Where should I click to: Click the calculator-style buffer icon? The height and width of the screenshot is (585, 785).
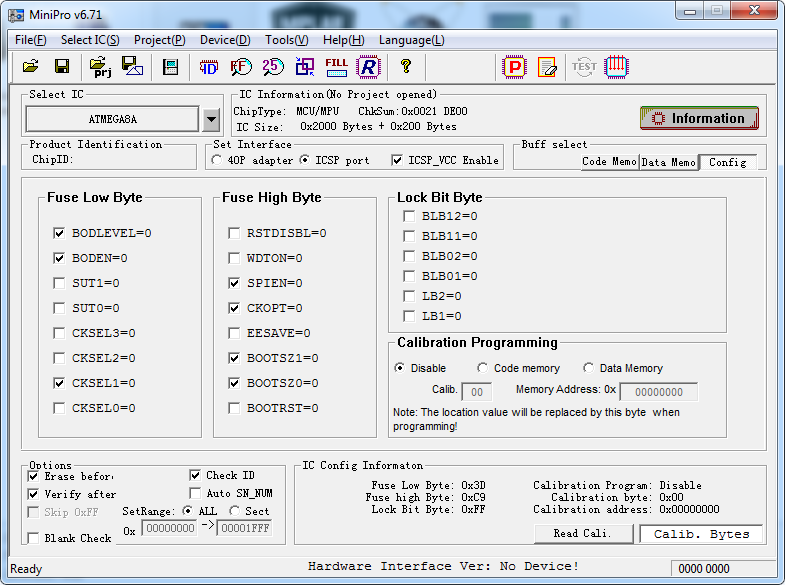170,67
